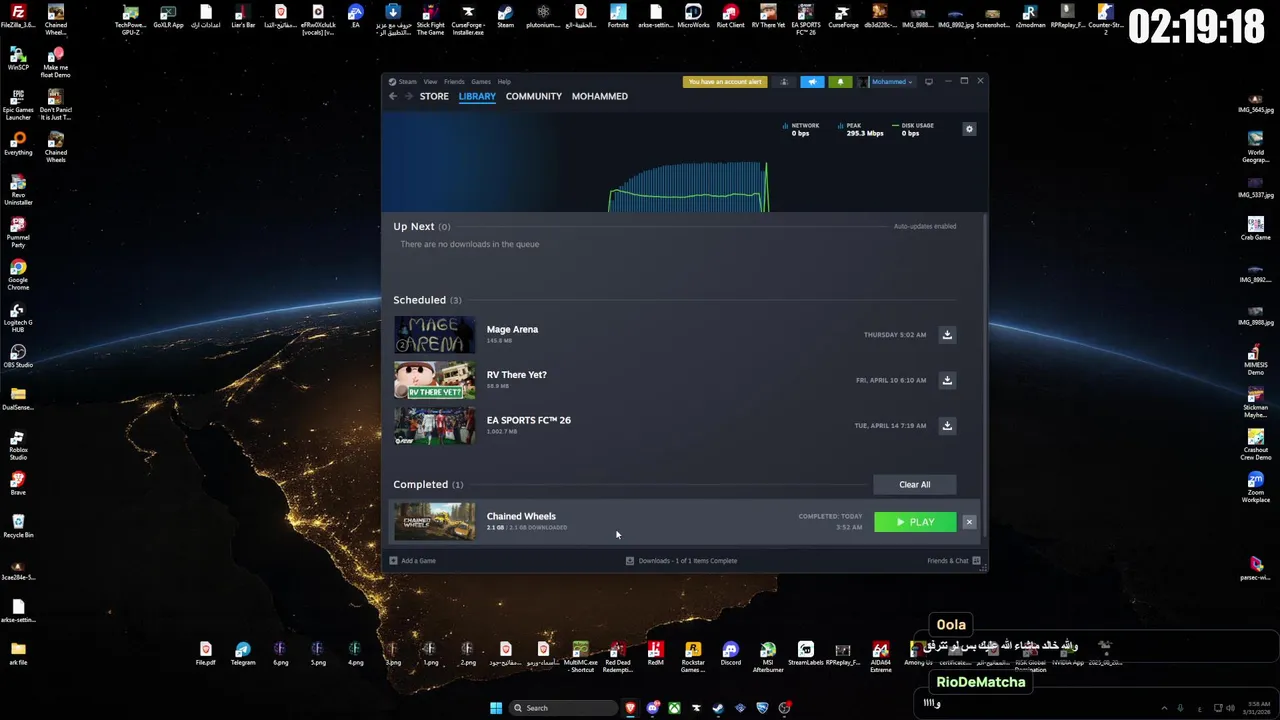This screenshot has width=1280, height=720.
Task: Open the green notifications bell
Action: pos(840,82)
